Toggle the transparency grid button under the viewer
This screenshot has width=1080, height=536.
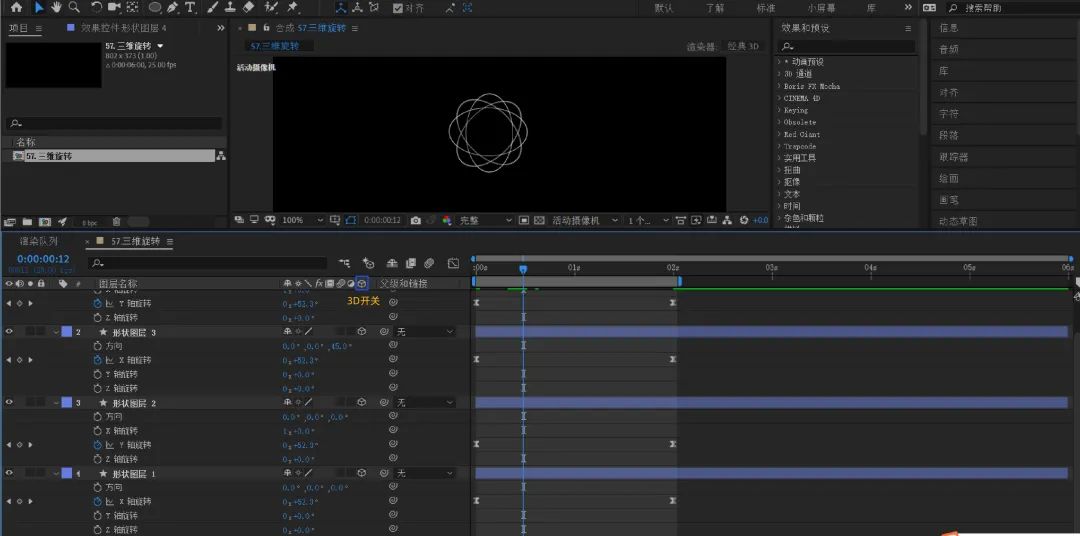tap(539, 220)
